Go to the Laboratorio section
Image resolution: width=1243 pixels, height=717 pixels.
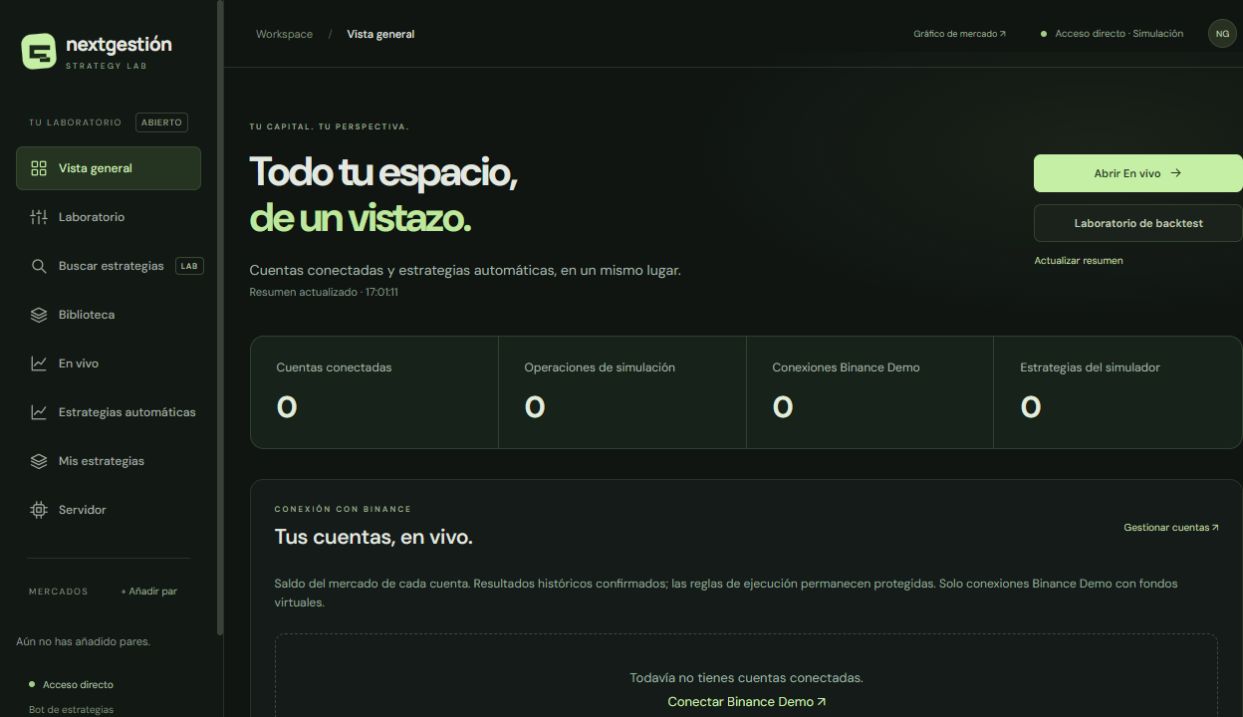pyautogui.click(x=108, y=217)
